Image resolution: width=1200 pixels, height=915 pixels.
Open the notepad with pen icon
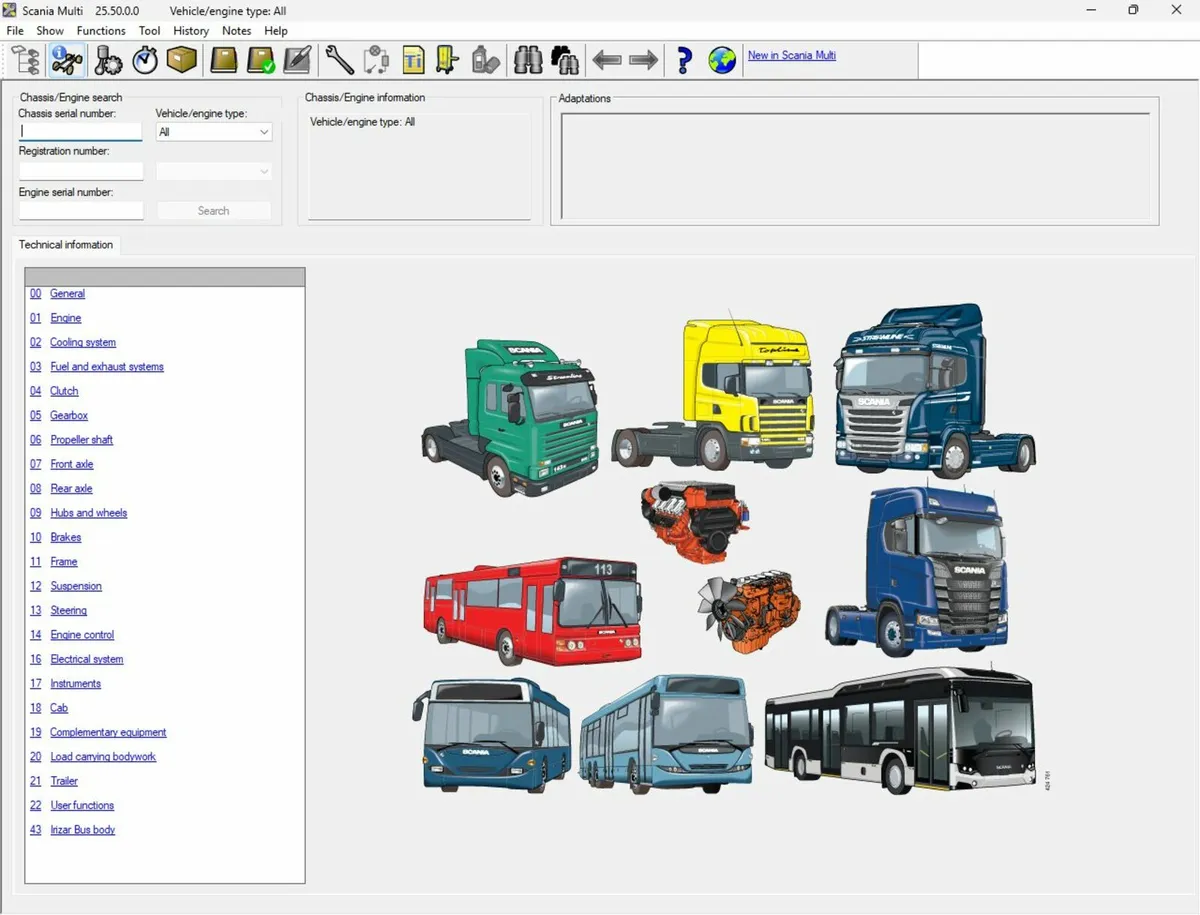click(x=296, y=60)
